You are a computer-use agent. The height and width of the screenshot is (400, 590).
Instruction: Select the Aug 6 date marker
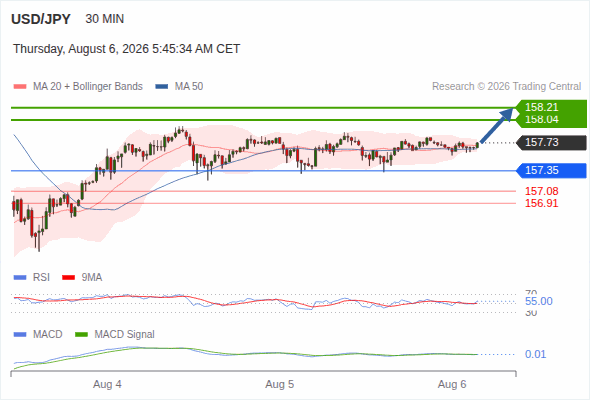(x=452, y=385)
